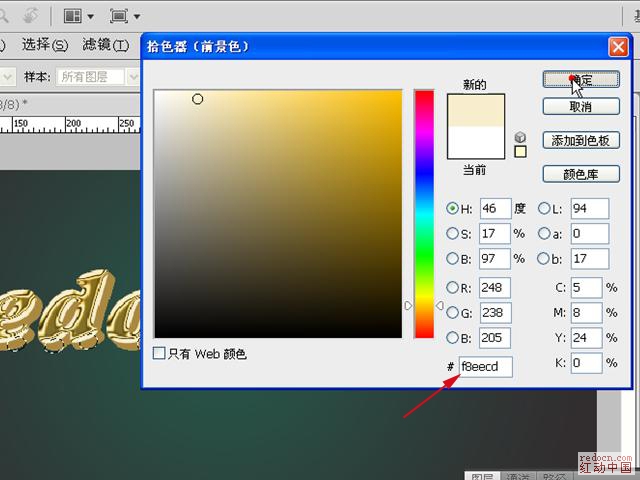This screenshot has width=640, height=480.
Task: Select the S saturation radio button
Action: coord(453,234)
